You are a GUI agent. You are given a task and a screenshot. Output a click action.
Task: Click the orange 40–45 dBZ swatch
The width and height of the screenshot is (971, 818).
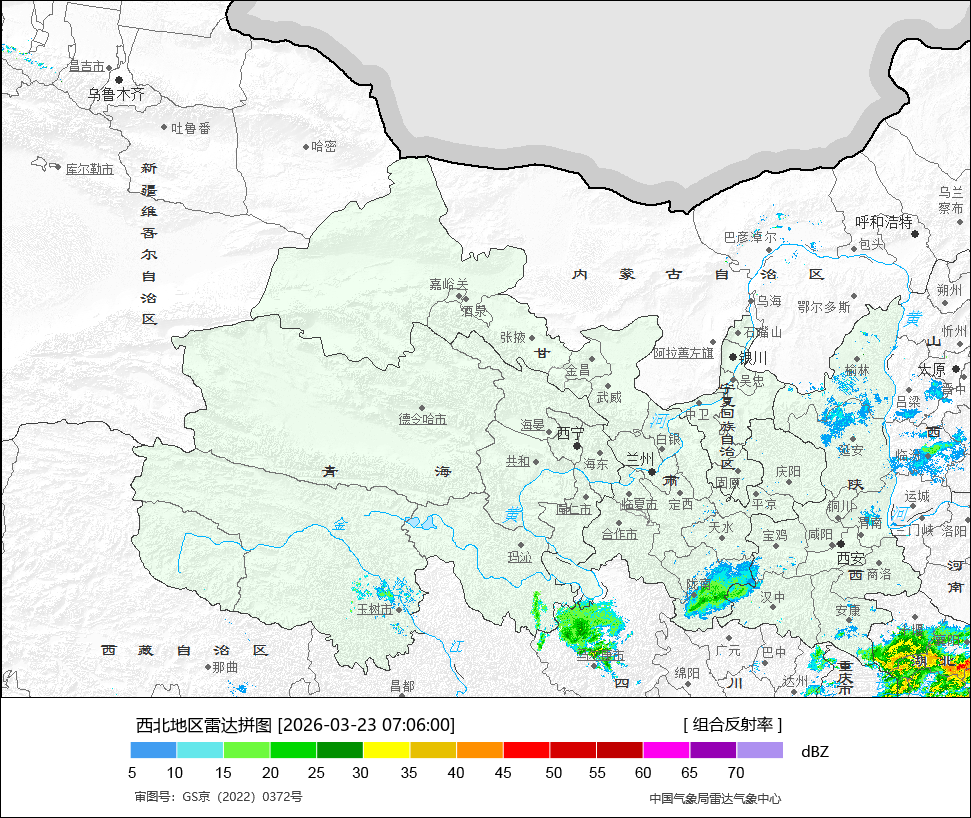pos(480,750)
